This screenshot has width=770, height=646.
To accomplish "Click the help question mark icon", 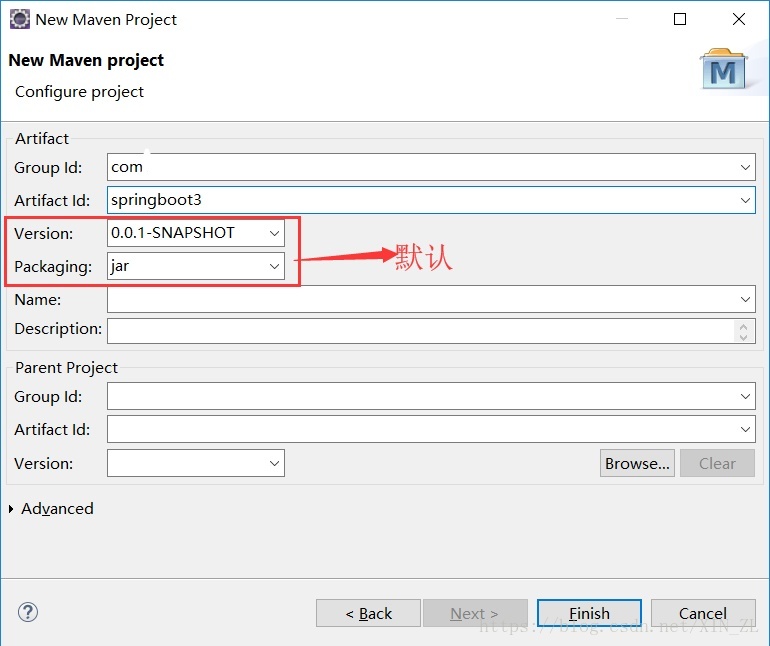I will pyautogui.click(x=28, y=612).
